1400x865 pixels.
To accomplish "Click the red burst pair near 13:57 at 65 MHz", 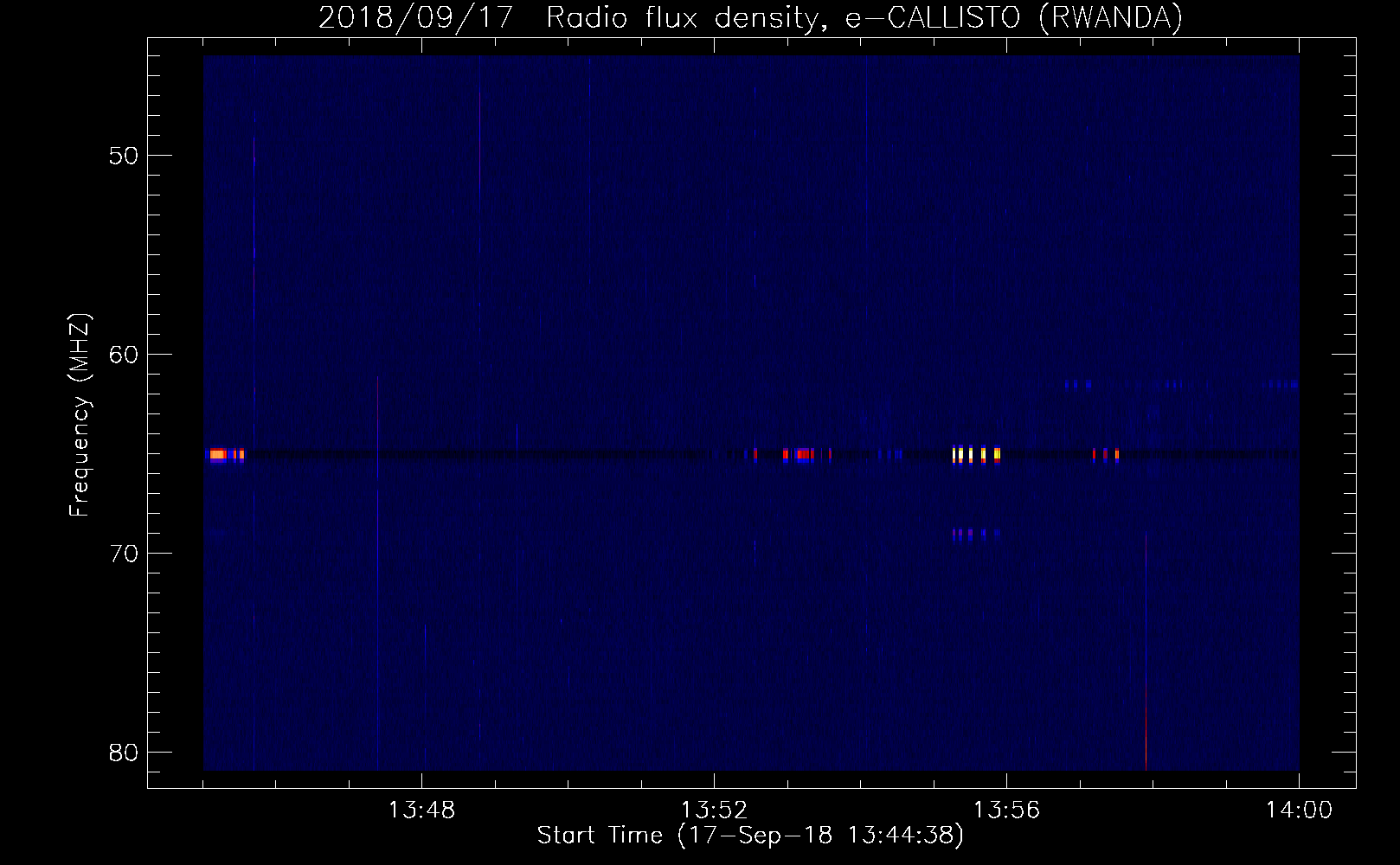I will point(1106,454).
